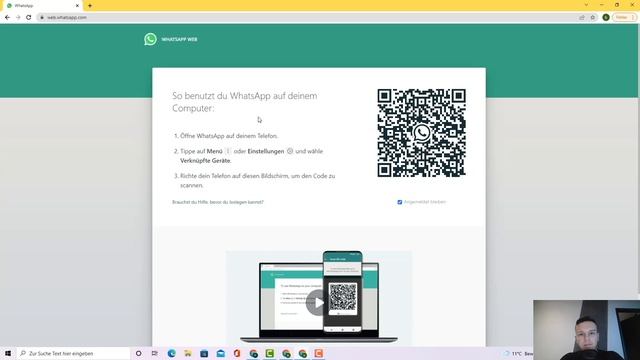Viewport: 640px width, 360px height.
Task: Bookmark this page with the star icon
Action: coord(593,18)
